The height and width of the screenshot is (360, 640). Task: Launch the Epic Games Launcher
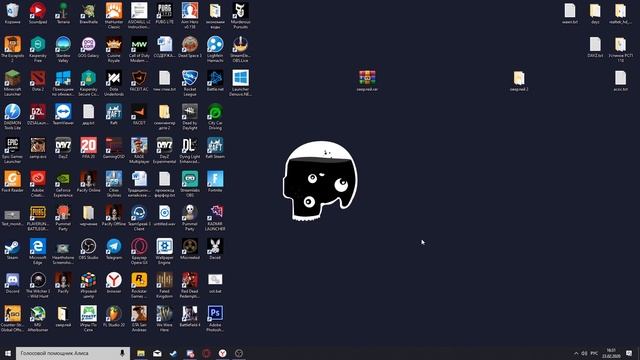(x=12, y=151)
